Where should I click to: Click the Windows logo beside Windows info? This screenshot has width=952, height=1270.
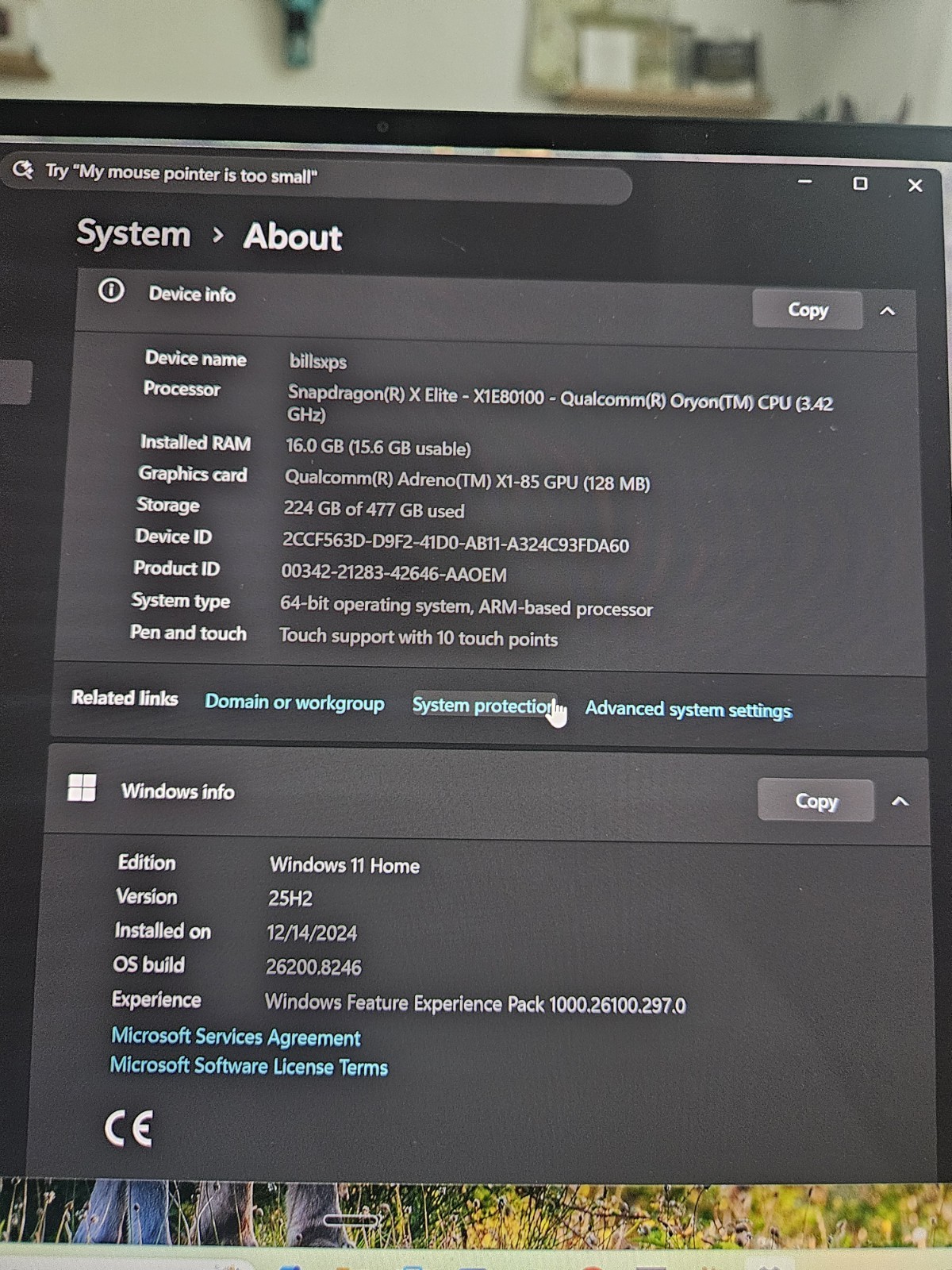82,787
